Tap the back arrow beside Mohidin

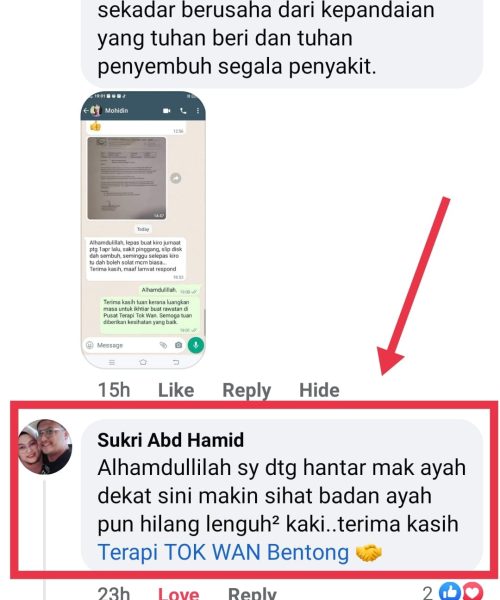86,111
